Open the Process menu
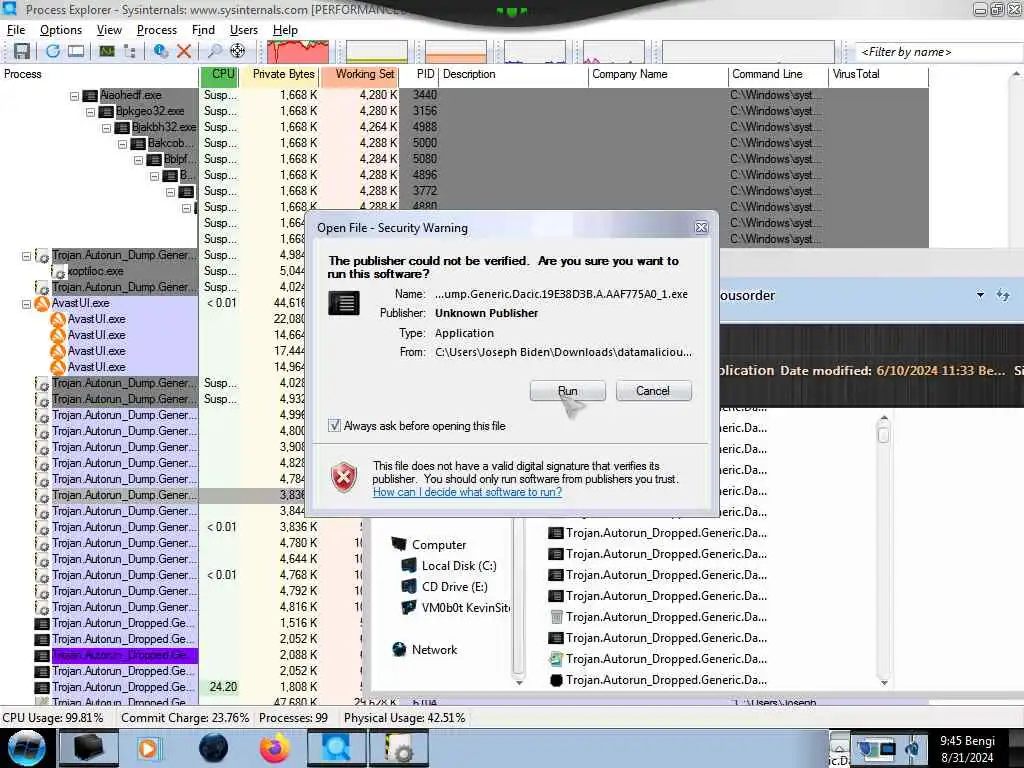 (x=157, y=30)
